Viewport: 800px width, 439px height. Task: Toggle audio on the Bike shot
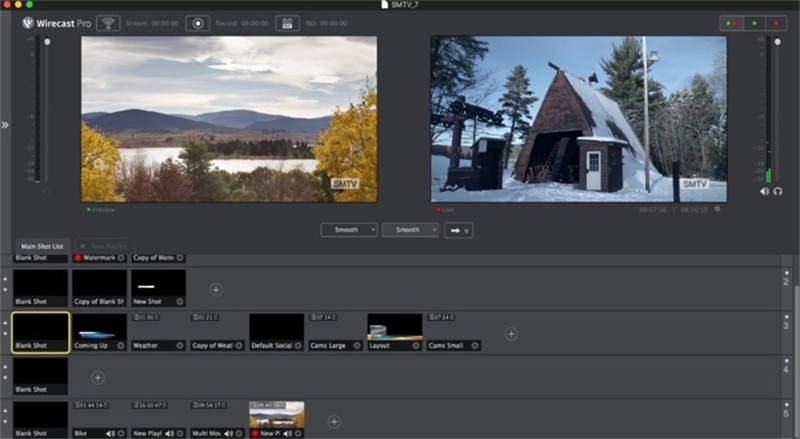(x=110, y=433)
